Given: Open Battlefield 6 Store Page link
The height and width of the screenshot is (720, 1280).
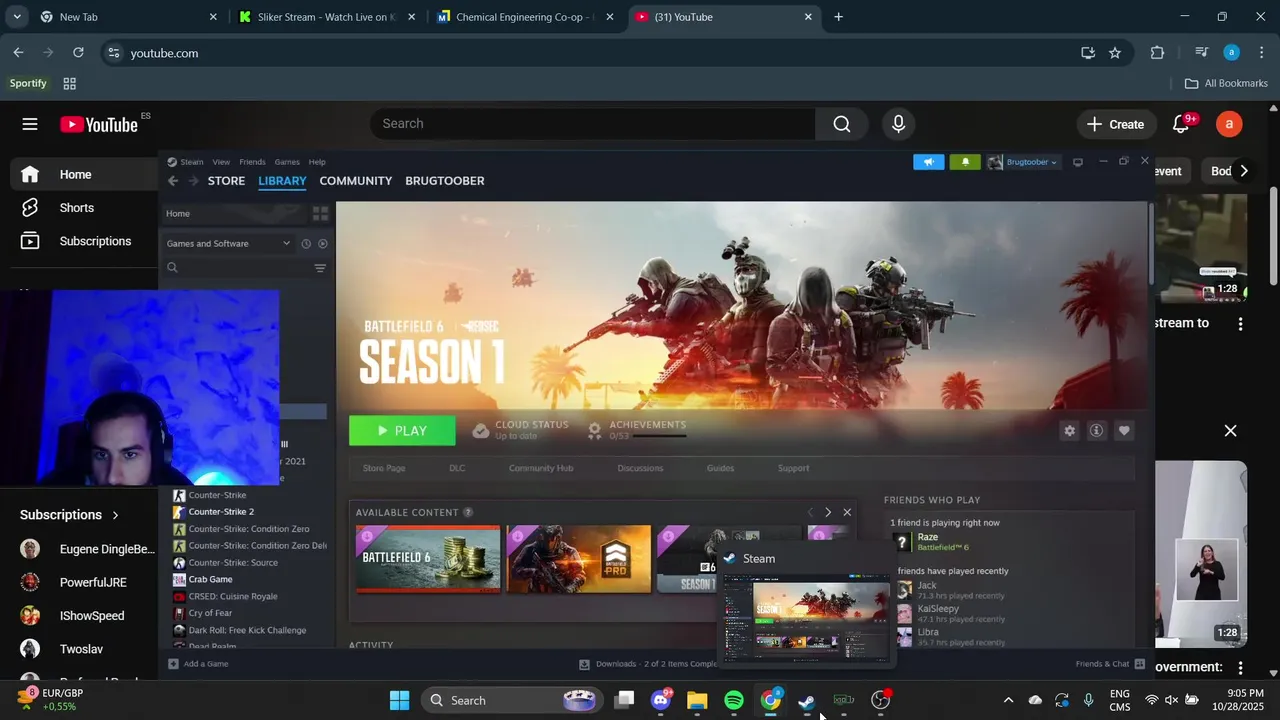Looking at the screenshot, I should pyautogui.click(x=384, y=468).
